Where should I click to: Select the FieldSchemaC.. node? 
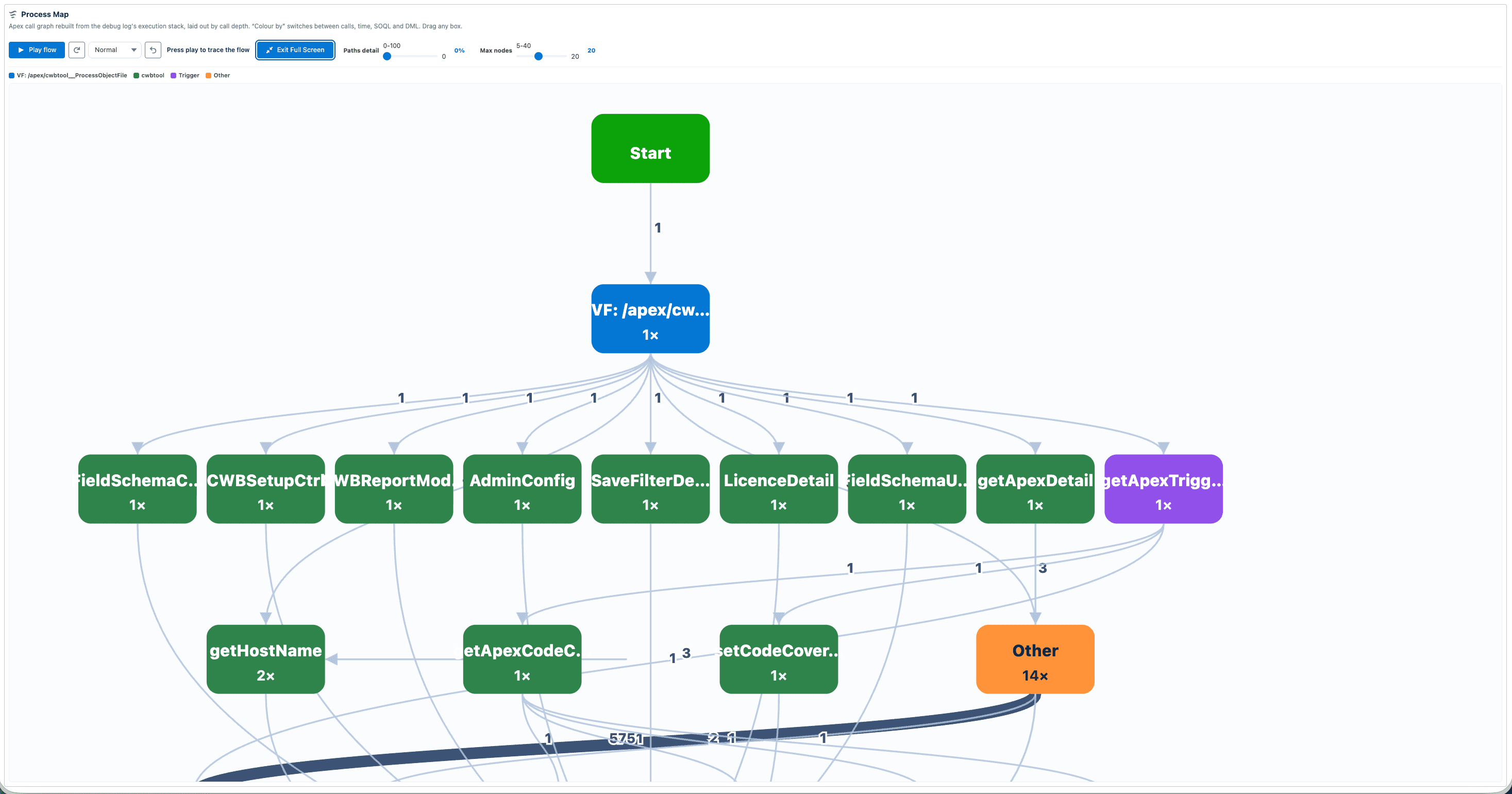click(x=138, y=489)
